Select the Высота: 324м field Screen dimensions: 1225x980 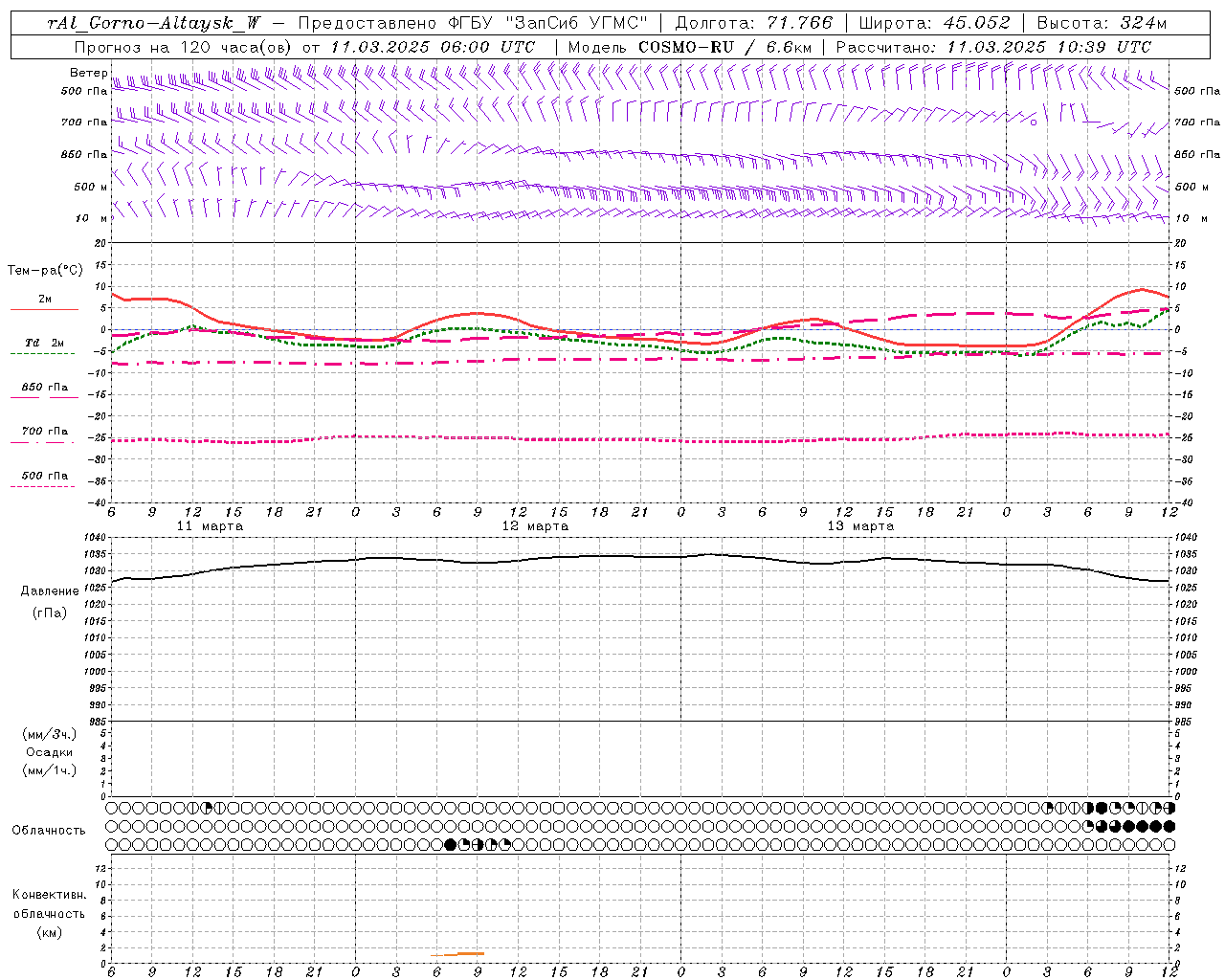1102,23
